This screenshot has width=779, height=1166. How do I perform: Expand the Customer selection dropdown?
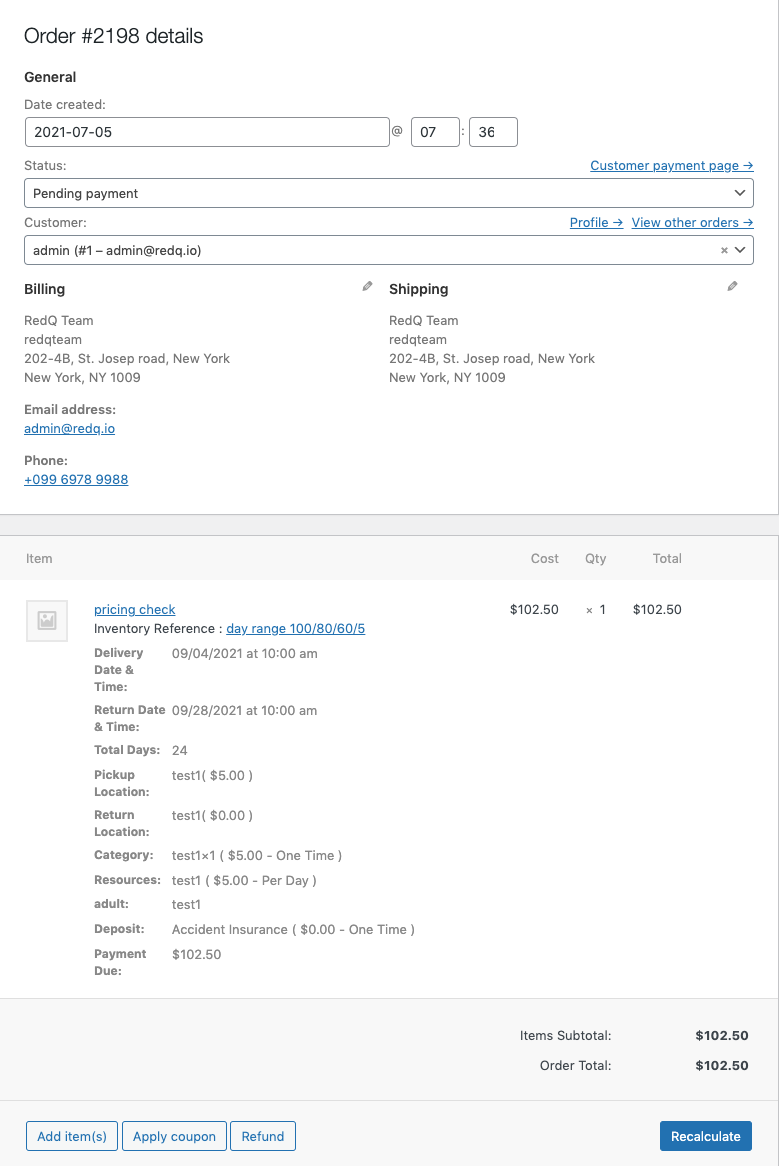click(x=740, y=251)
